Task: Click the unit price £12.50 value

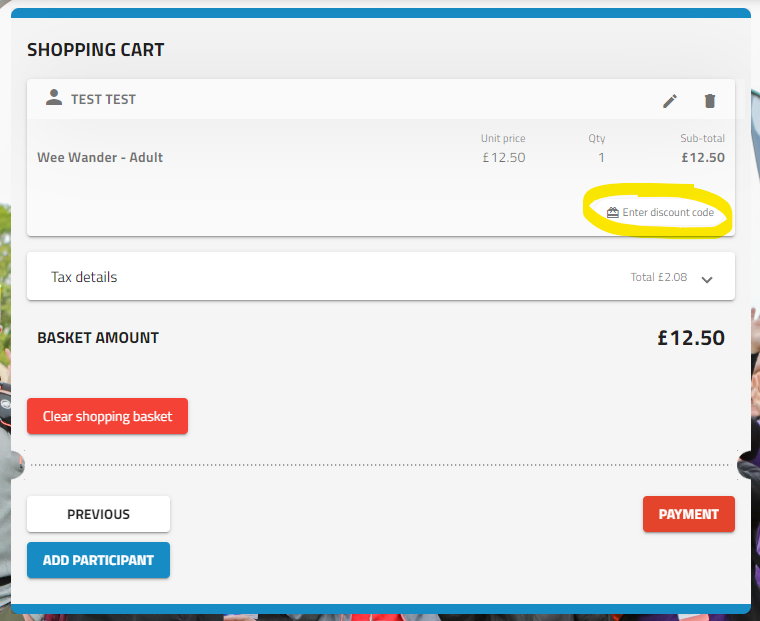Action: (504, 158)
